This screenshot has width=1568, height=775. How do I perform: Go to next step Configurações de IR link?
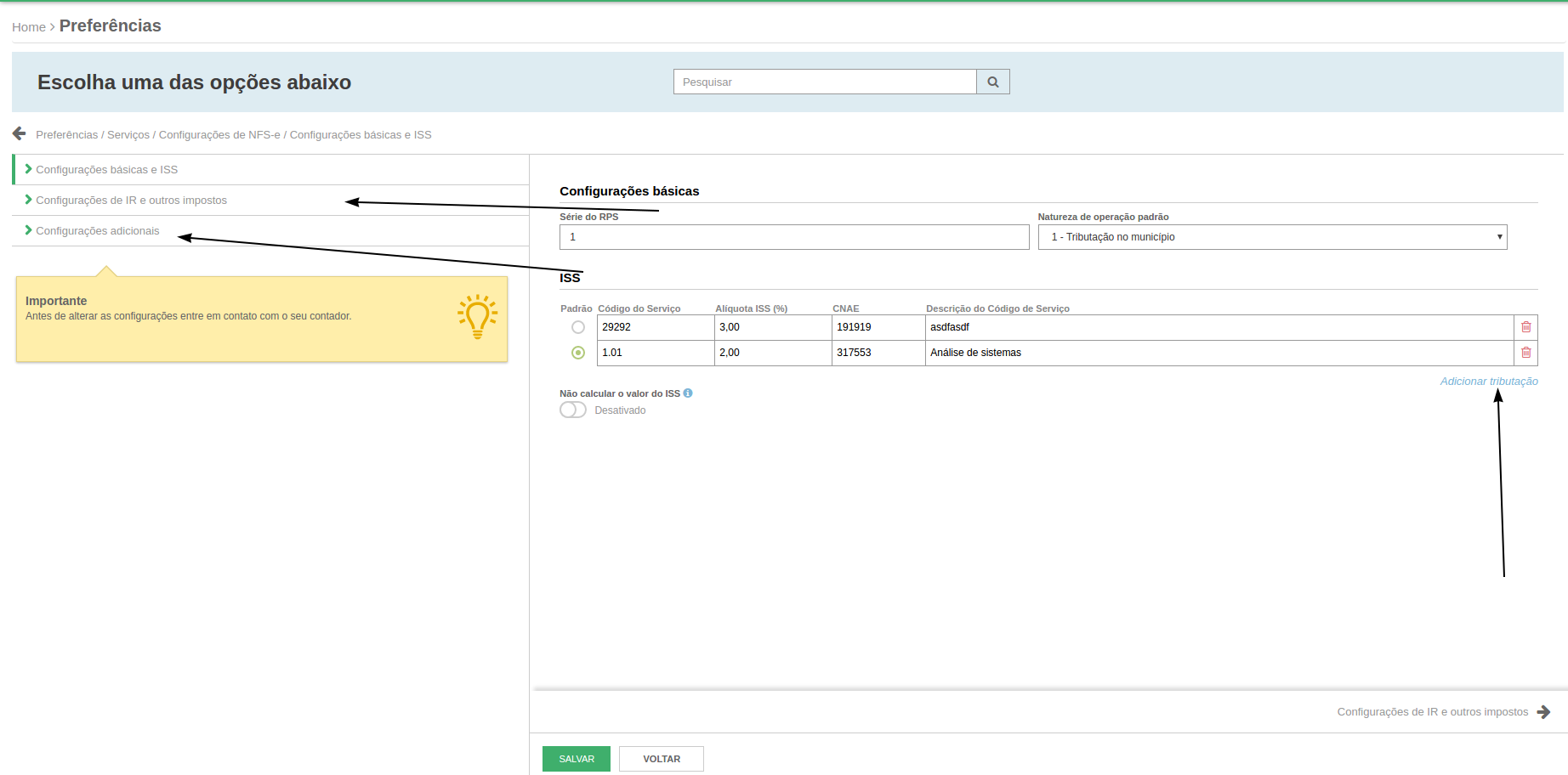click(x=1432, y=712)
